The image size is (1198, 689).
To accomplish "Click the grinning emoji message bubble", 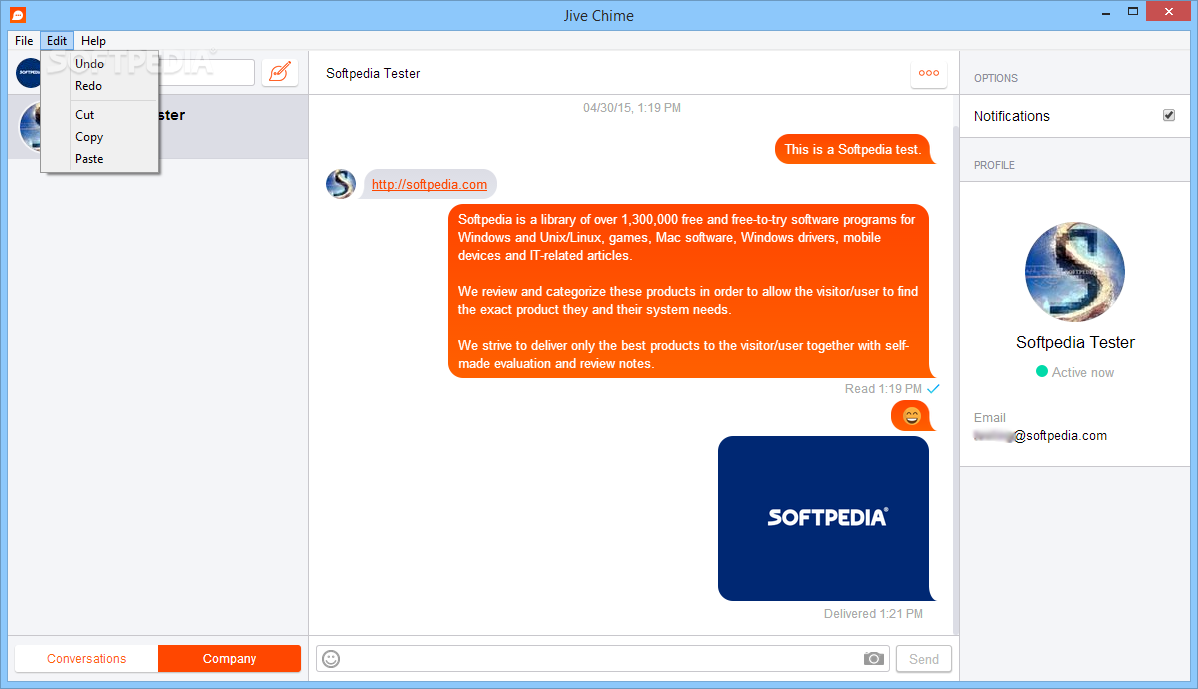I will tap(911, 416).
